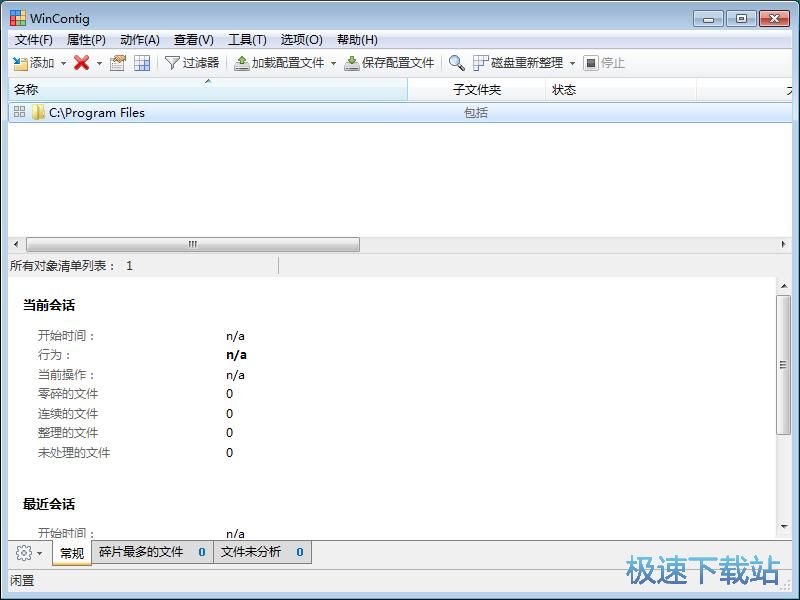Expand the 添加 dropdown arrow

click(x=63, y=63)
